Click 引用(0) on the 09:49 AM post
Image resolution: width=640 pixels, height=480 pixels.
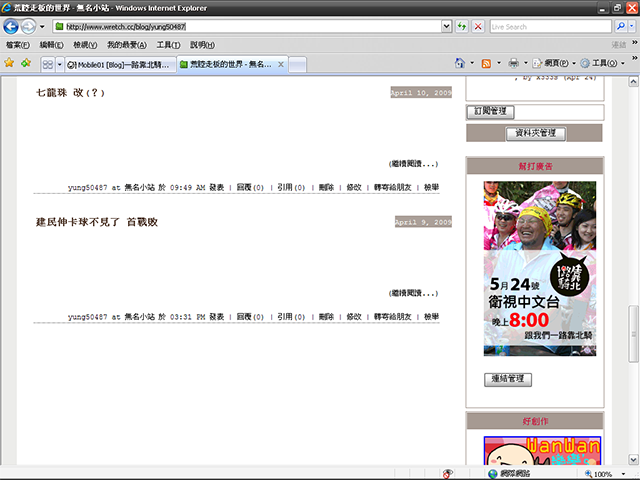[x=291, y=187]
